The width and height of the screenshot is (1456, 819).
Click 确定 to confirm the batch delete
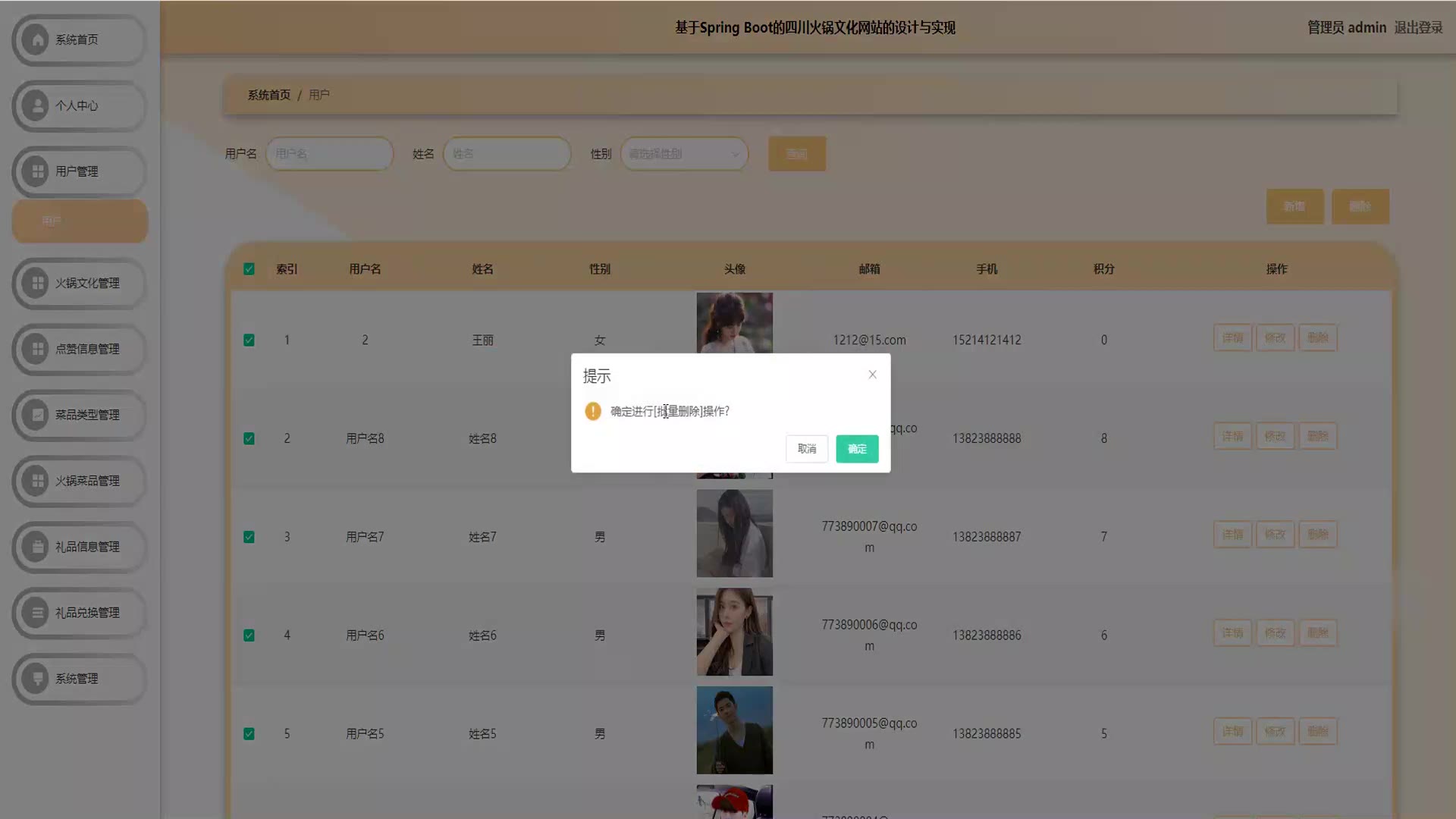(857, 449)
